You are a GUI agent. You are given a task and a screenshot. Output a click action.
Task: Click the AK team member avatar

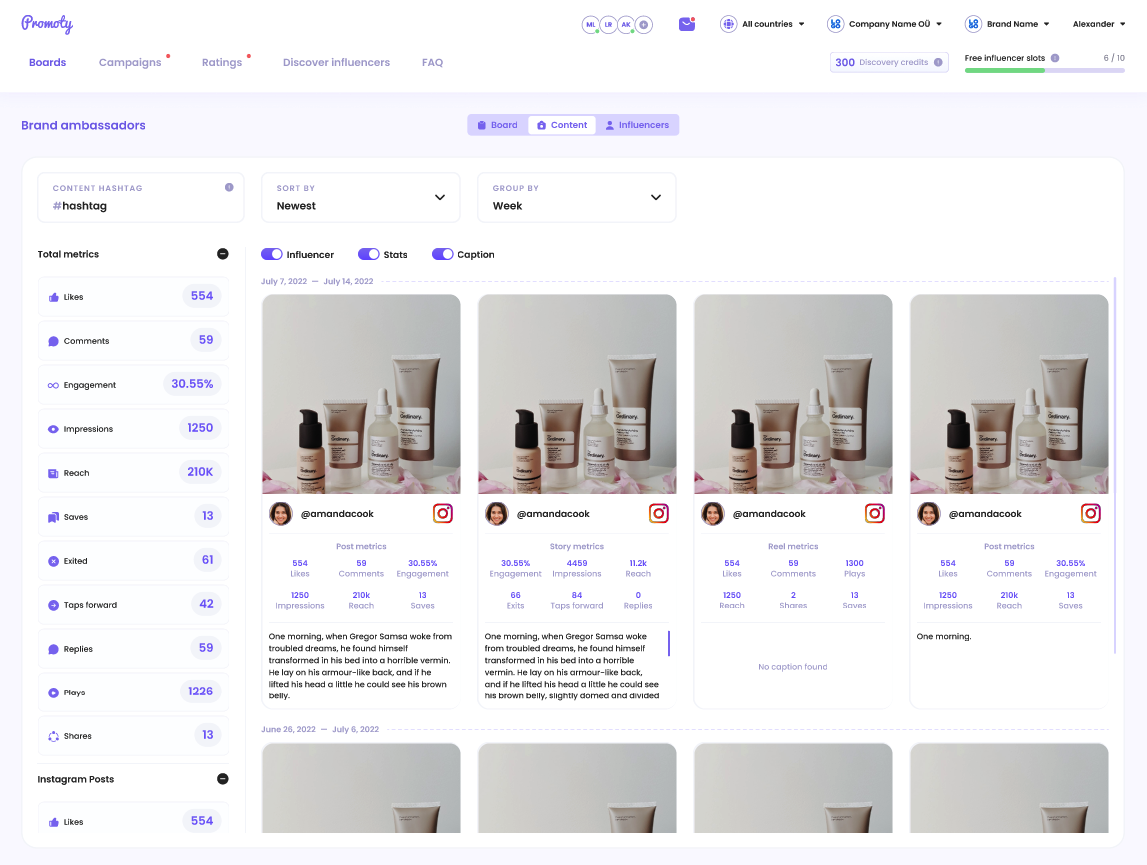625,24
